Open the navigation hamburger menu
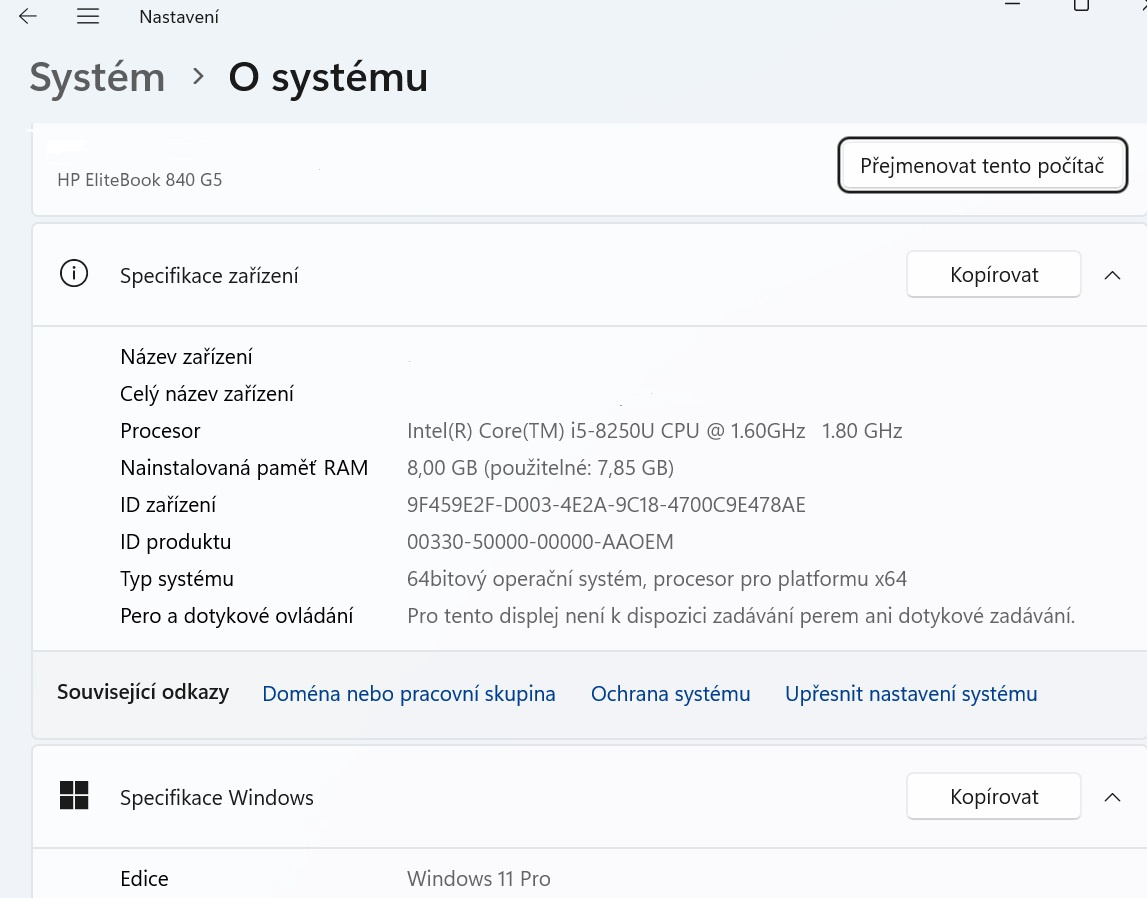The width and height of the screenshot is (1147, 898). click(x=88, y=15)
